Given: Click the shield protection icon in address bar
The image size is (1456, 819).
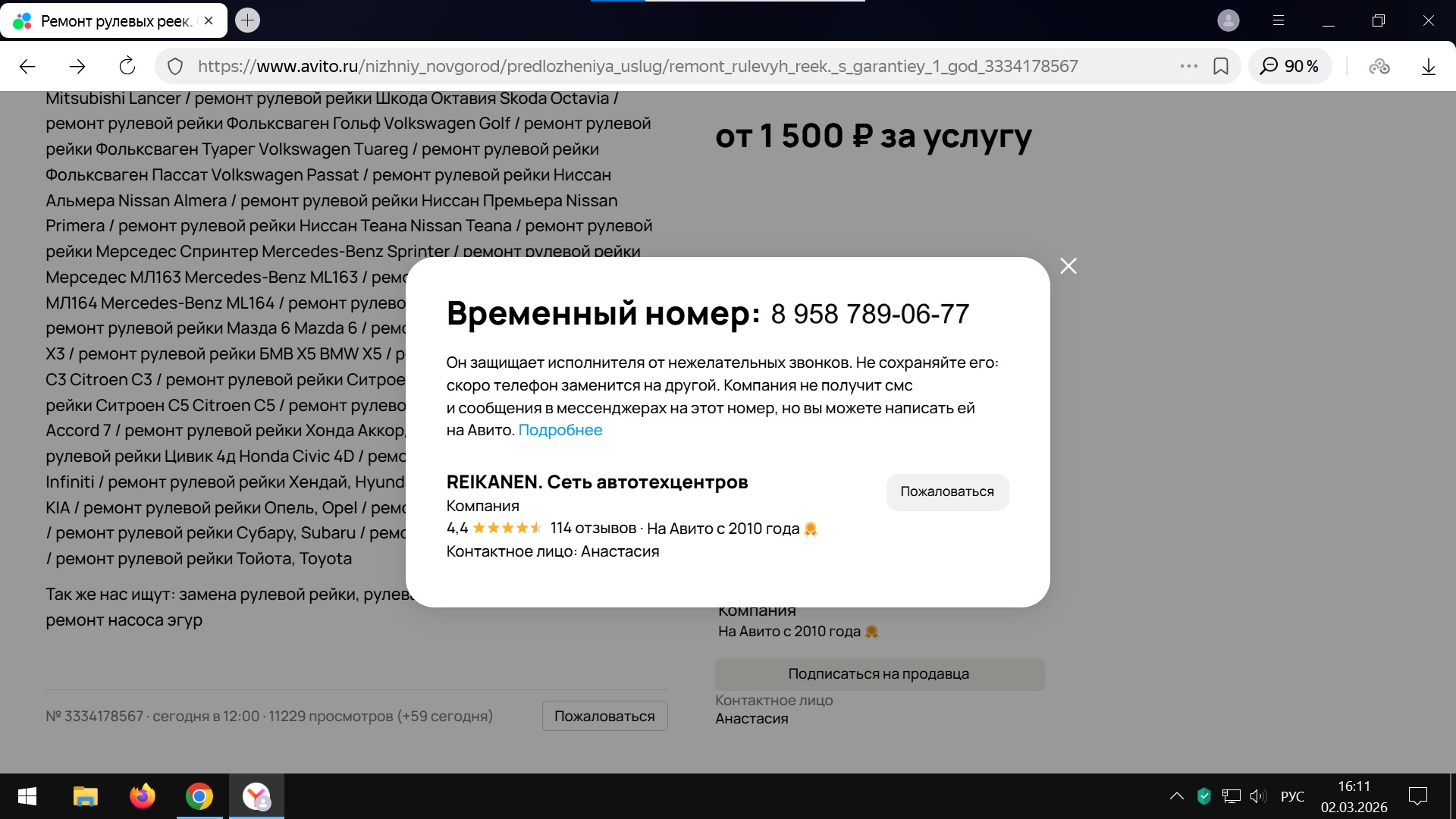Looking at the screenshot, I should point(175,67).
